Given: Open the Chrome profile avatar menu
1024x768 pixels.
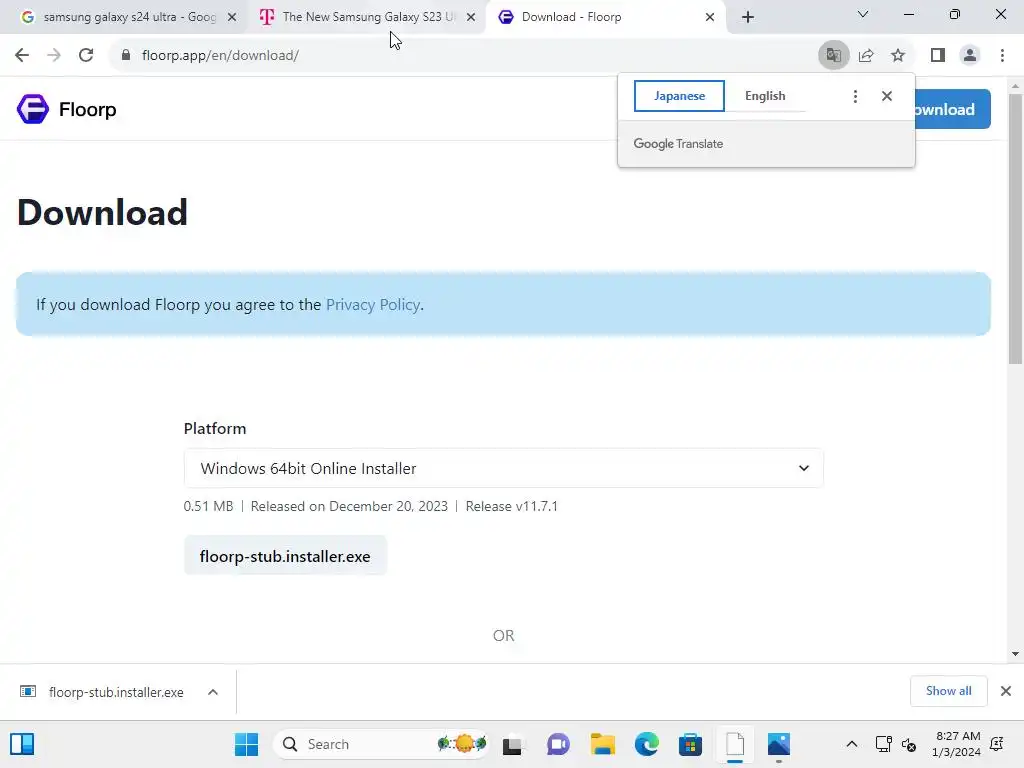Looking at the screenshot, I should click(x=970, y=56).
